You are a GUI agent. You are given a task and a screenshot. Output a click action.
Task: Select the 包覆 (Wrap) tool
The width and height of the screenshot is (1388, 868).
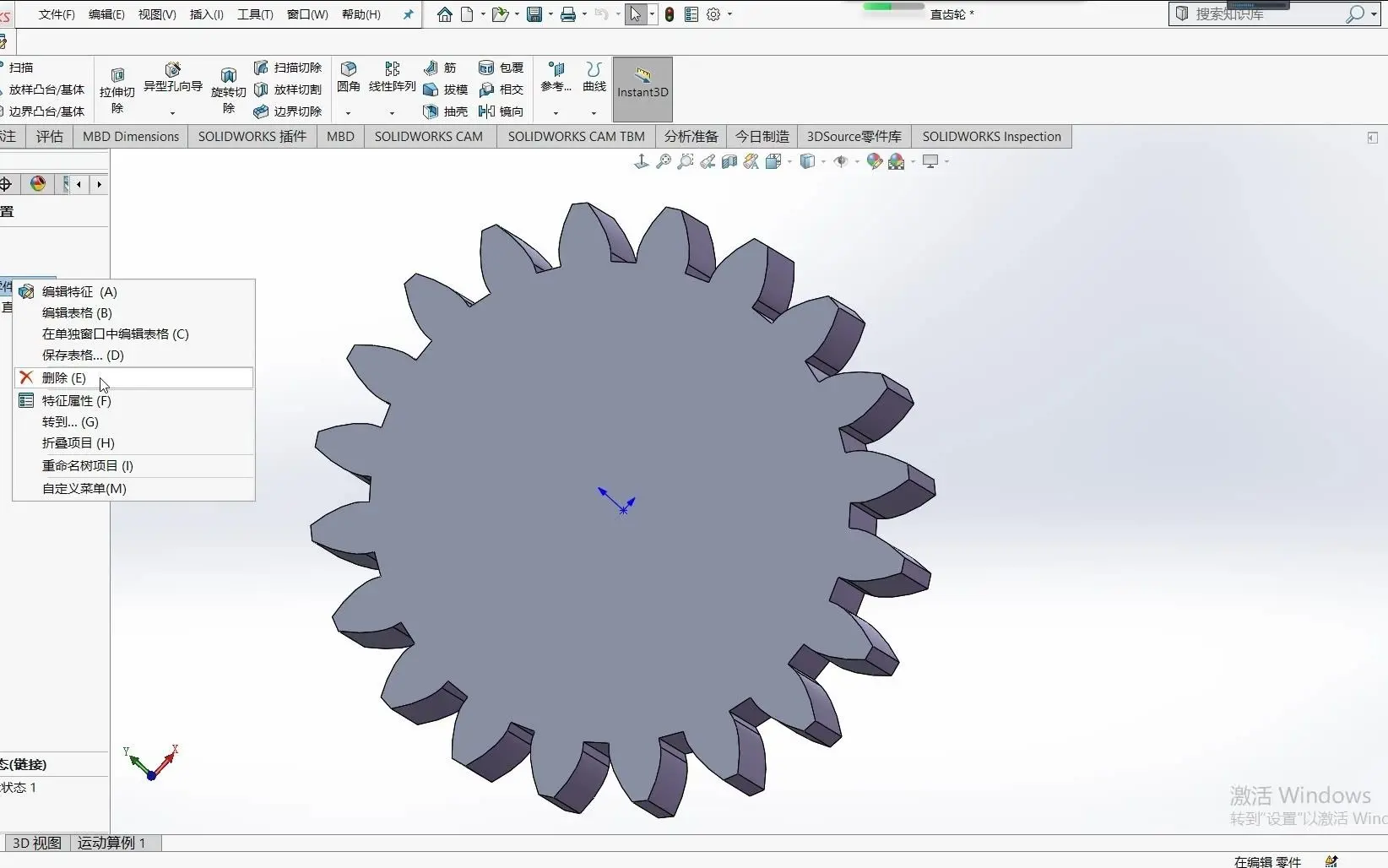point(502,68)
